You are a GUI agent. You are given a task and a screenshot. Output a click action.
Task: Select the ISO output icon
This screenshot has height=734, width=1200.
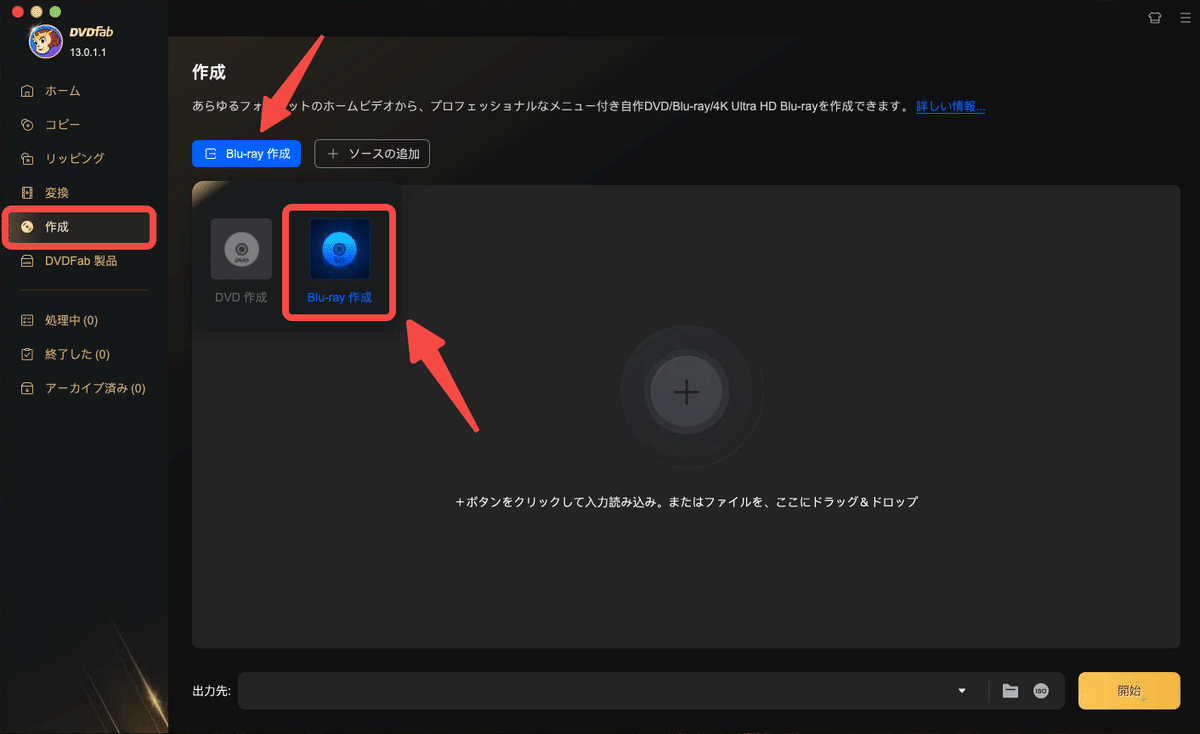pos(1041,691)
